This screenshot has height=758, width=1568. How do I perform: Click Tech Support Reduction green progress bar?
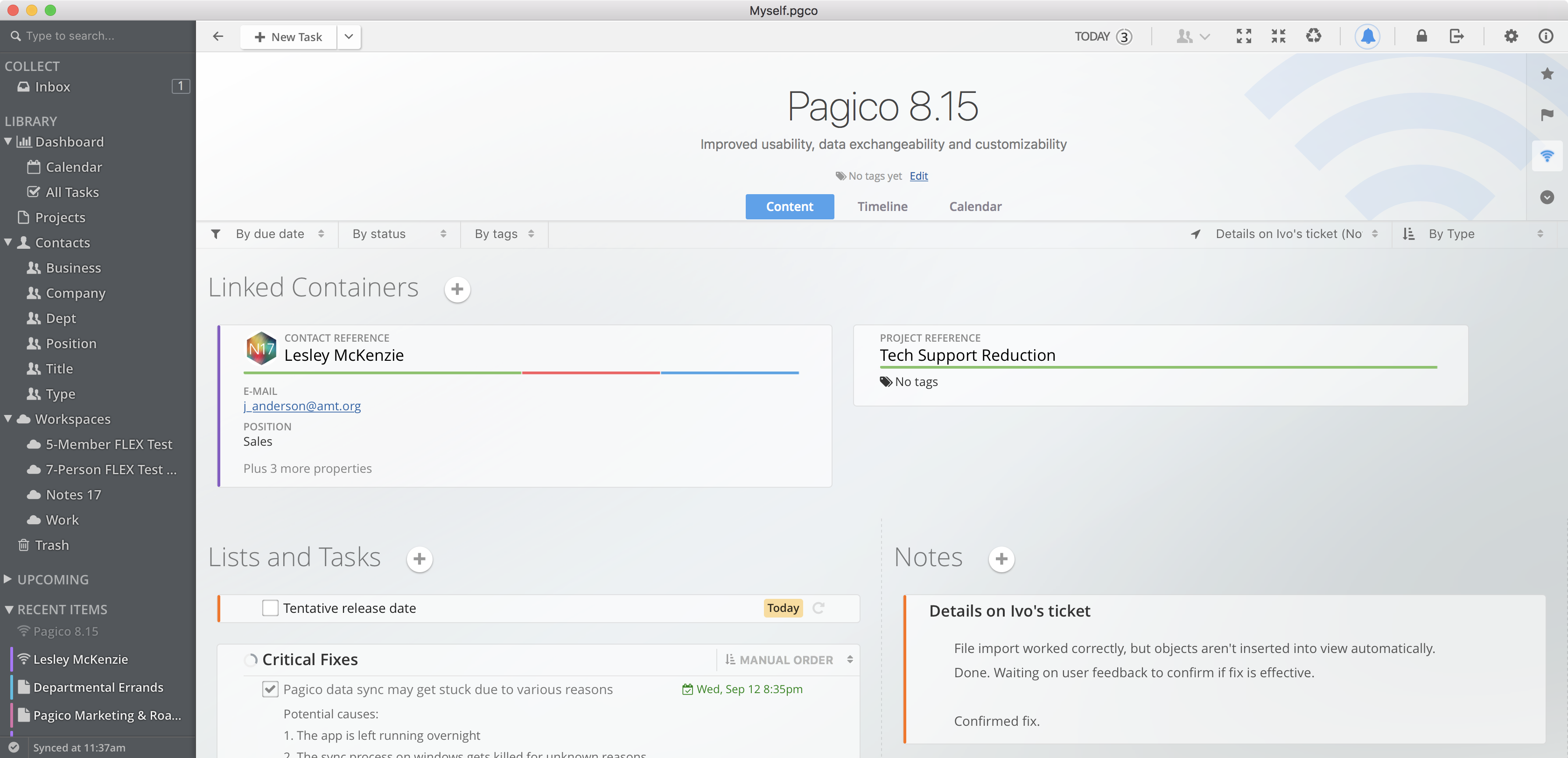pyautogui.click(x=1158, y=368)
